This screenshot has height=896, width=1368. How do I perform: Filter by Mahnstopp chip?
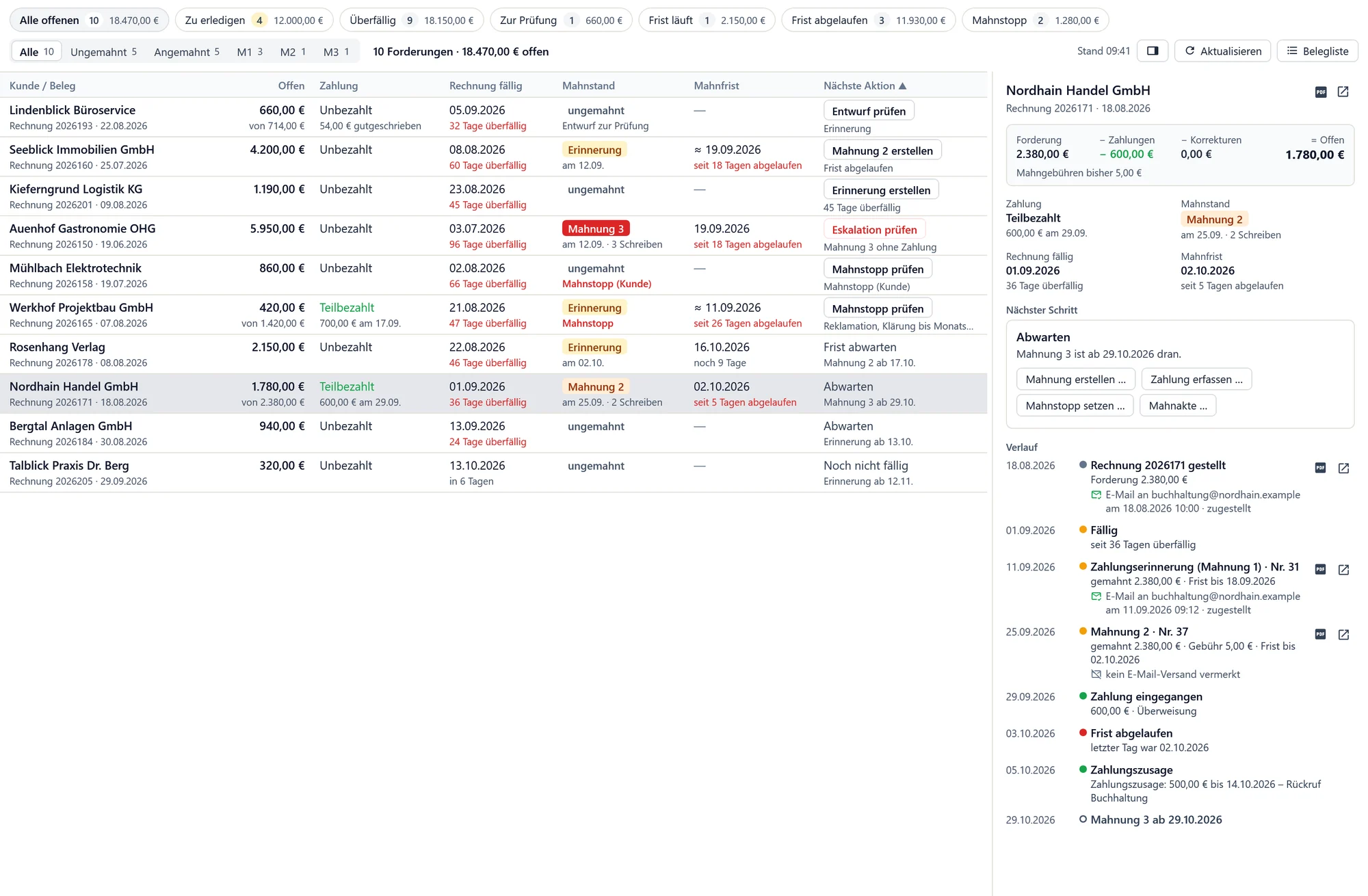click(1035, 21)
